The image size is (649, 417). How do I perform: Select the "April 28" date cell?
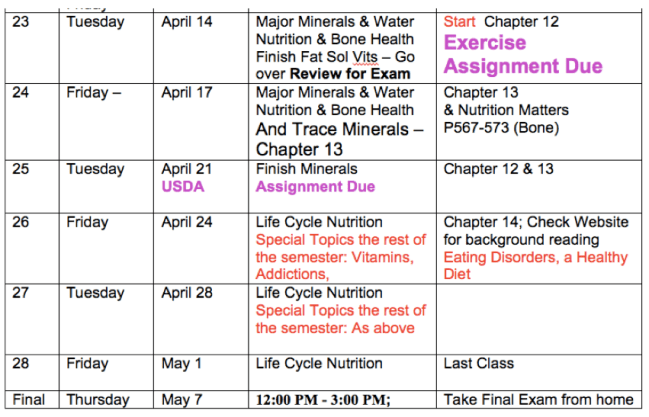(x=188, y=293)
